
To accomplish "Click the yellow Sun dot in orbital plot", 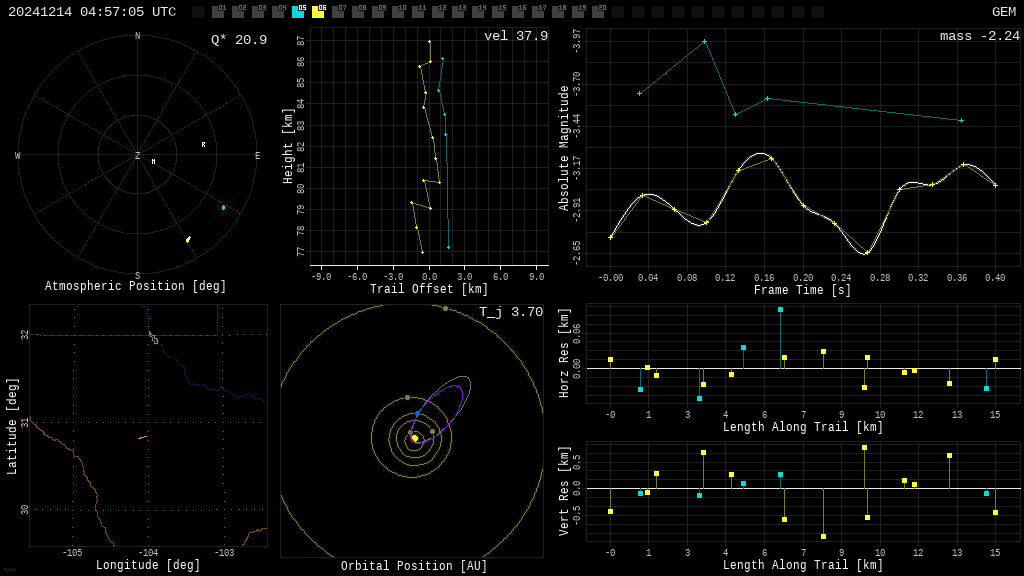I will tap(415, 438).
